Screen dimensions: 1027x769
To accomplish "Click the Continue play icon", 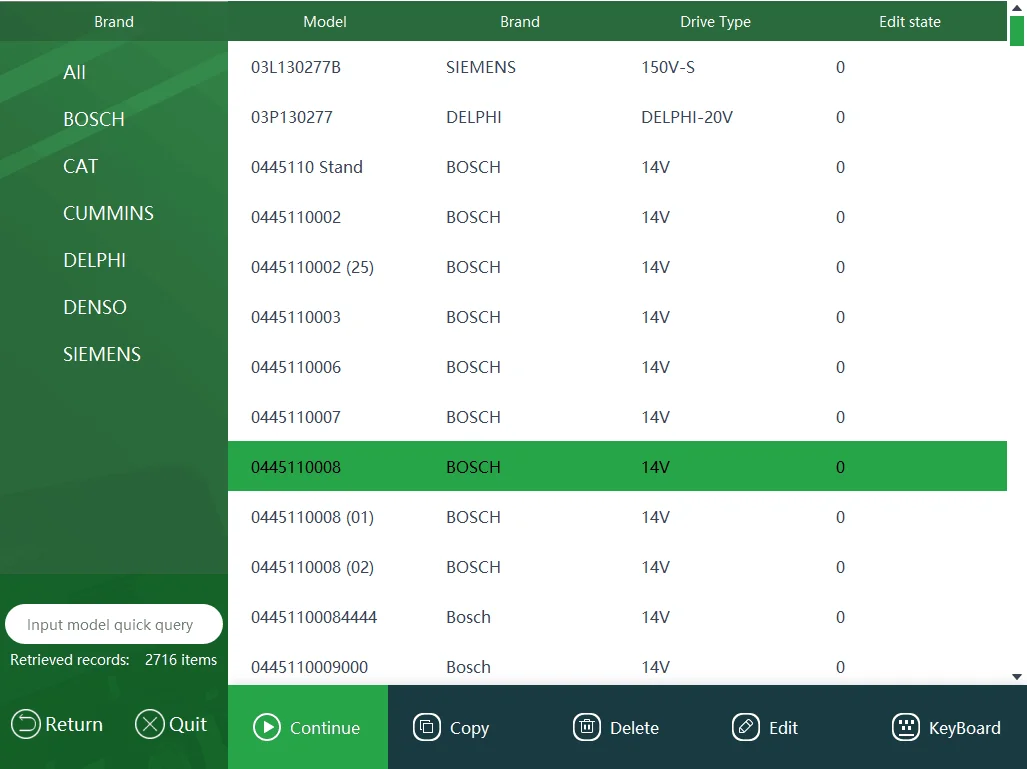I will tap(267, 727).
